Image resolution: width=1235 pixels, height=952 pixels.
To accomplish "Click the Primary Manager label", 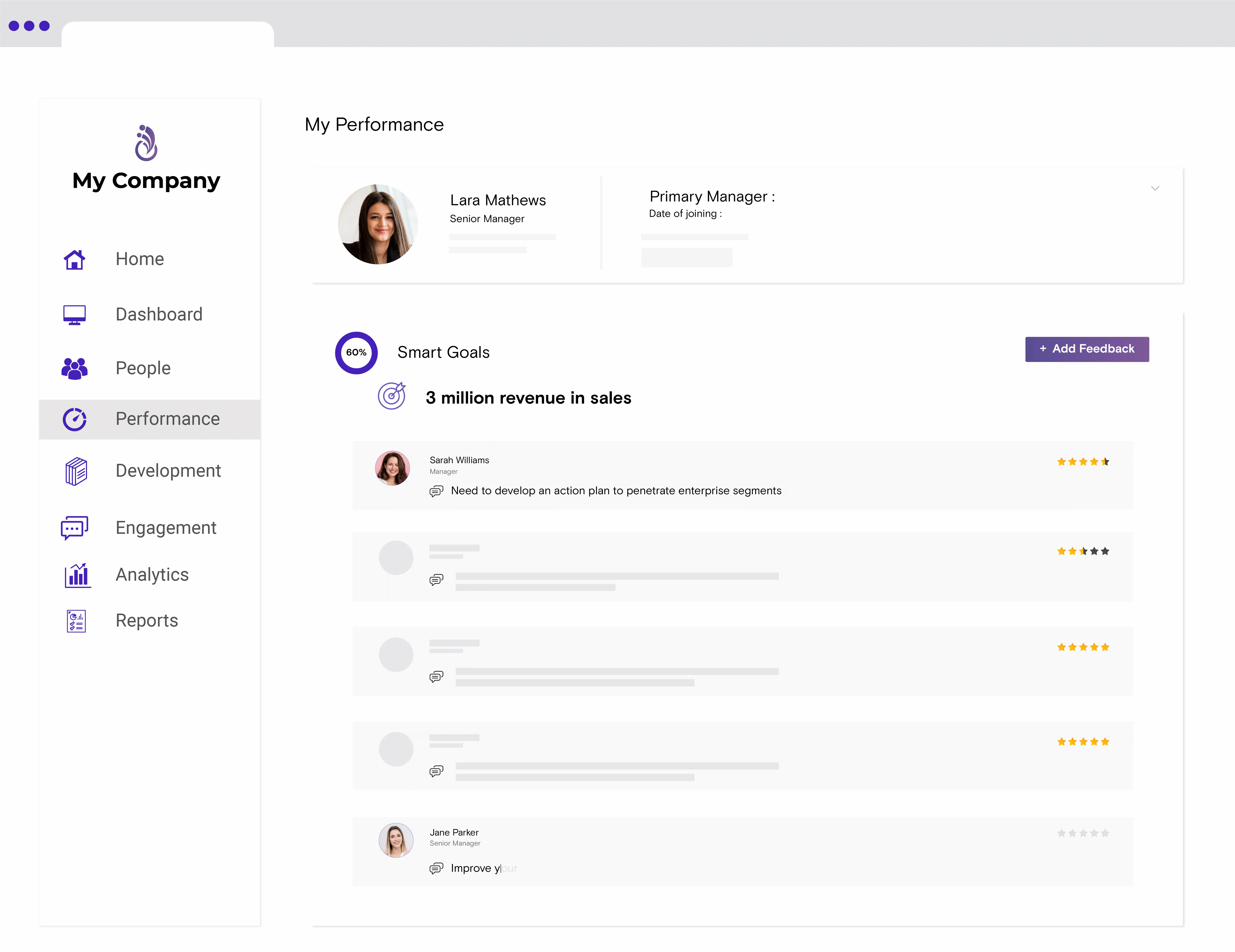I will click(712, 197).
